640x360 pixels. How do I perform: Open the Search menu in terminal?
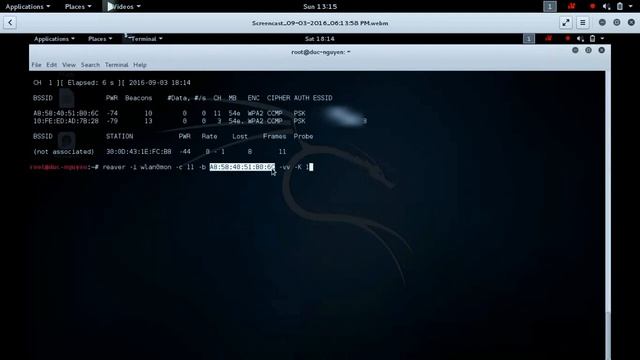90,65
